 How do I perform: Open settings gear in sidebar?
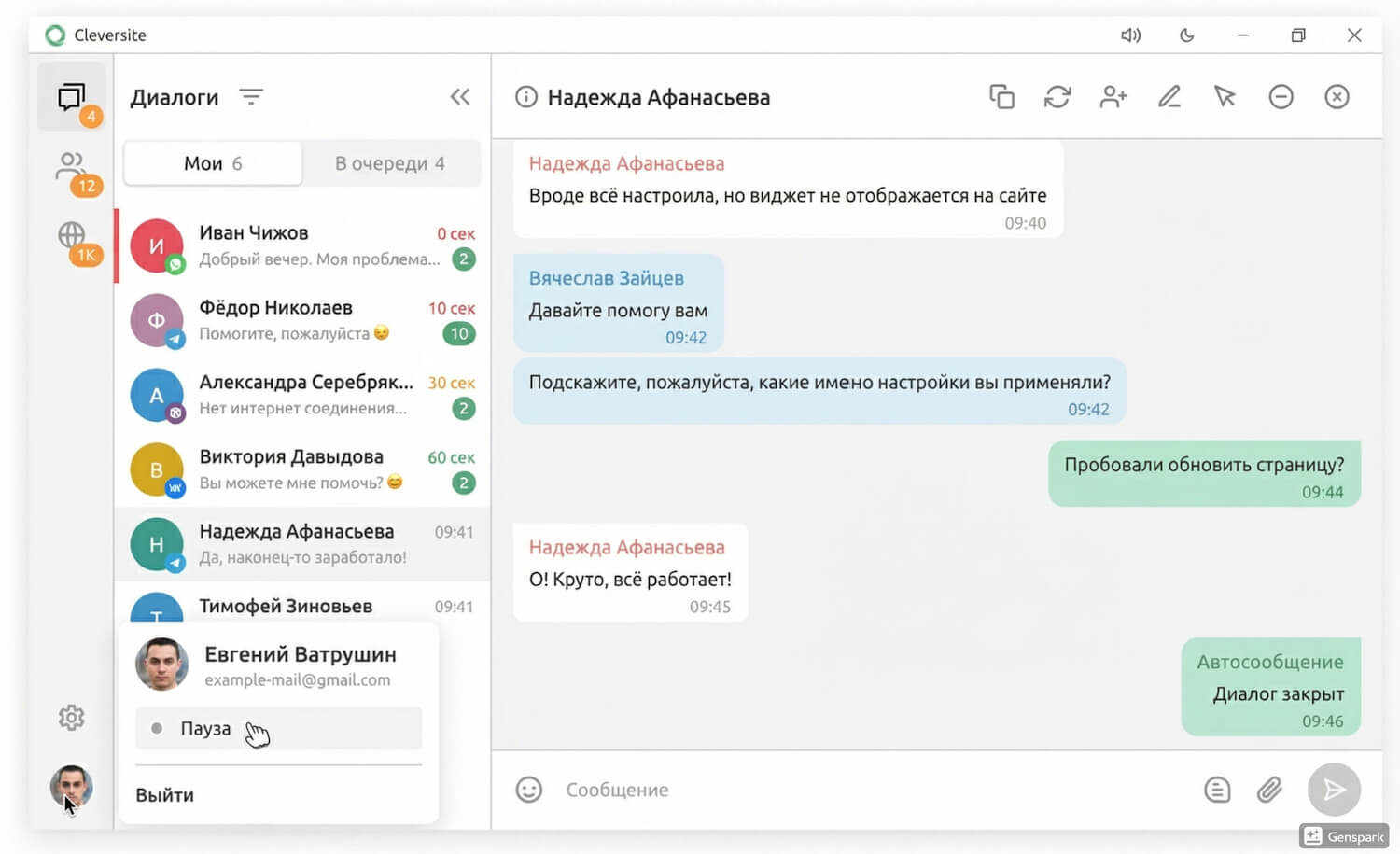click(x=72, y=717)
